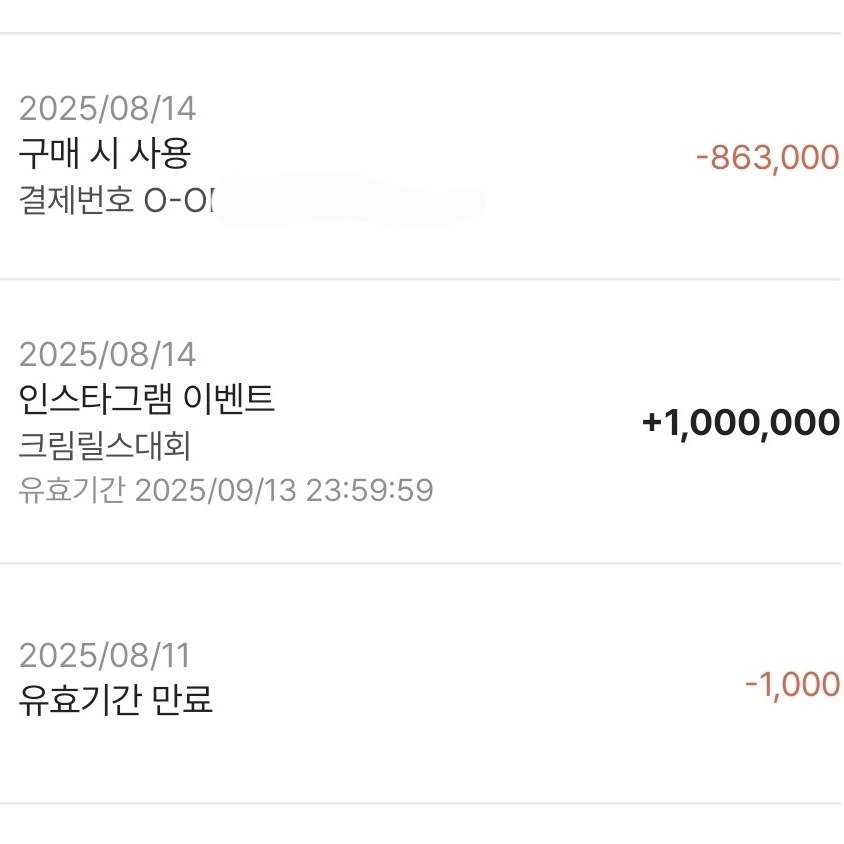Click the date above 인스타그램 이벤트

108,355
